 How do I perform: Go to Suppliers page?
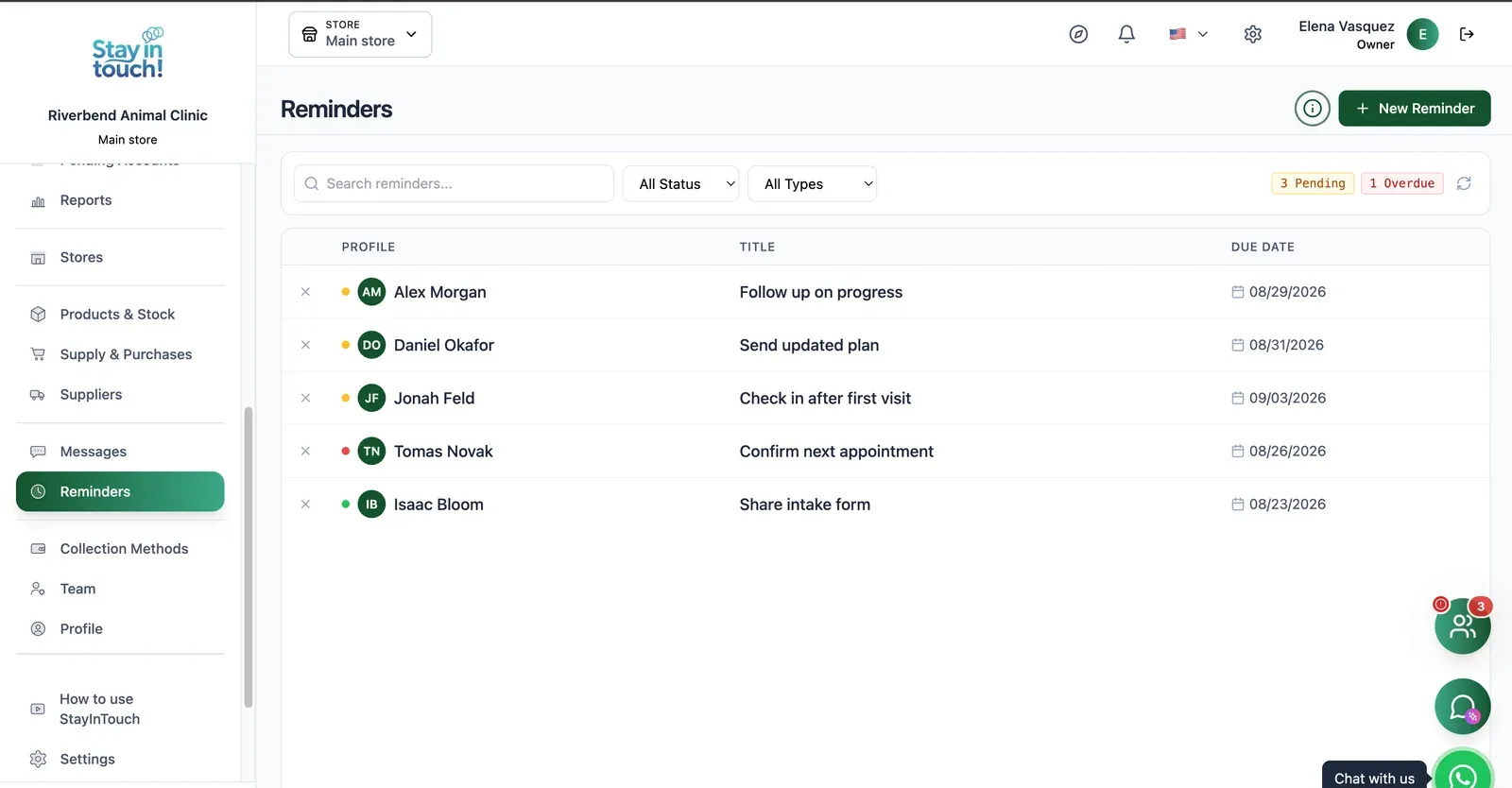pyautogui.click(x=120, y=394)
